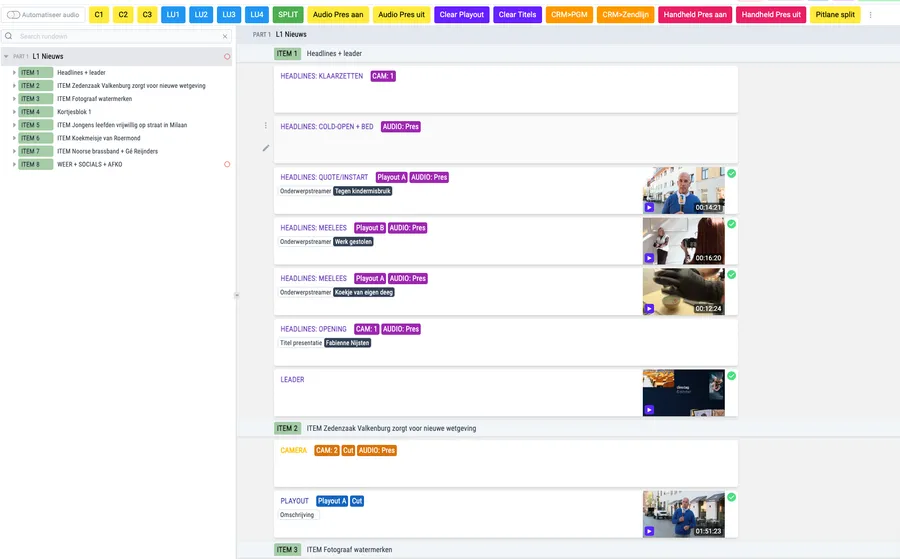Click the sidebar panel splitter handle
Image resolution: width=900 pixels, height=559 pixels.
tap(236, 295)
